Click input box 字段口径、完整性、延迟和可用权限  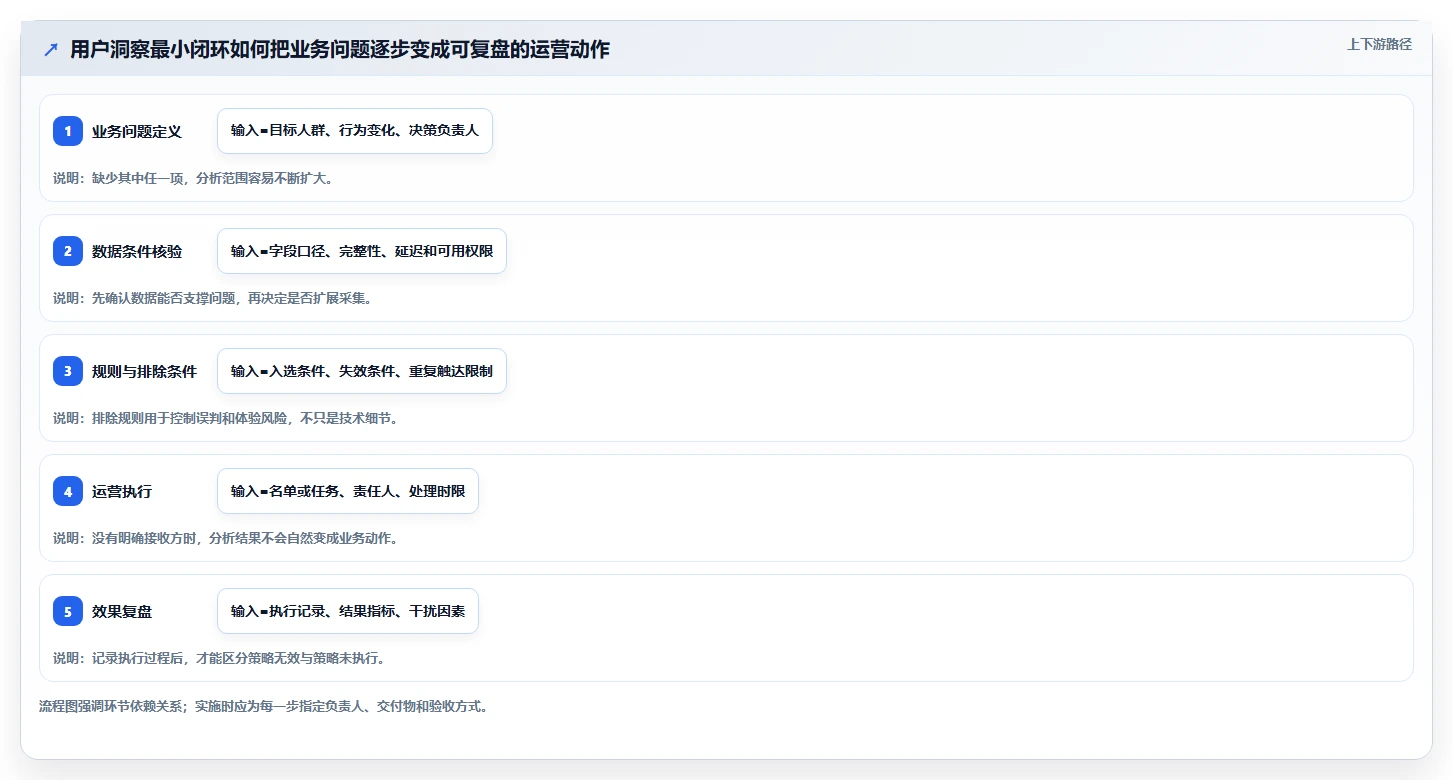362,251
